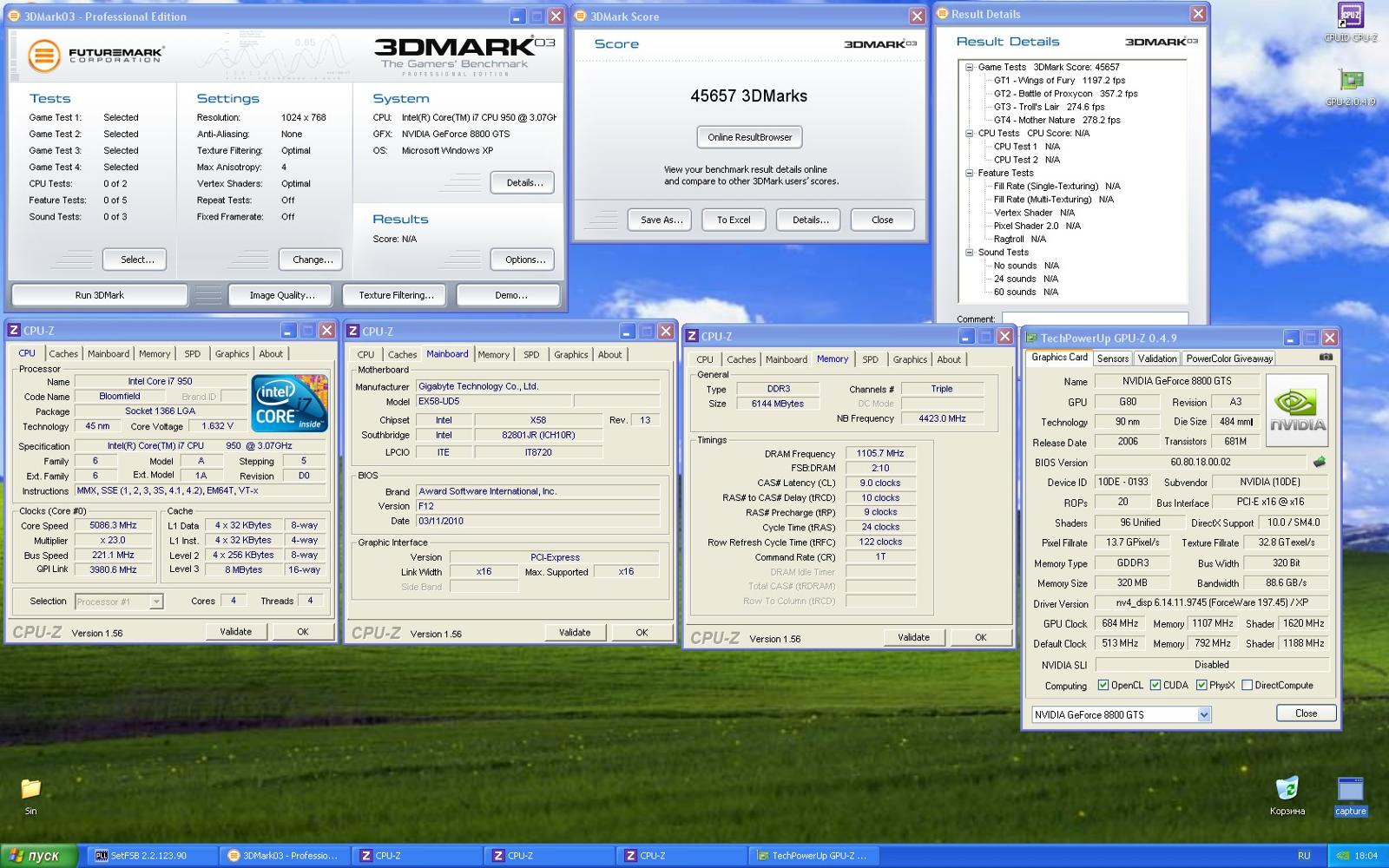Click the GPU-Z screenshot camera icon
Image resolution: width=1389 pixels, height=868 pixels.
tap(1326, 358)
